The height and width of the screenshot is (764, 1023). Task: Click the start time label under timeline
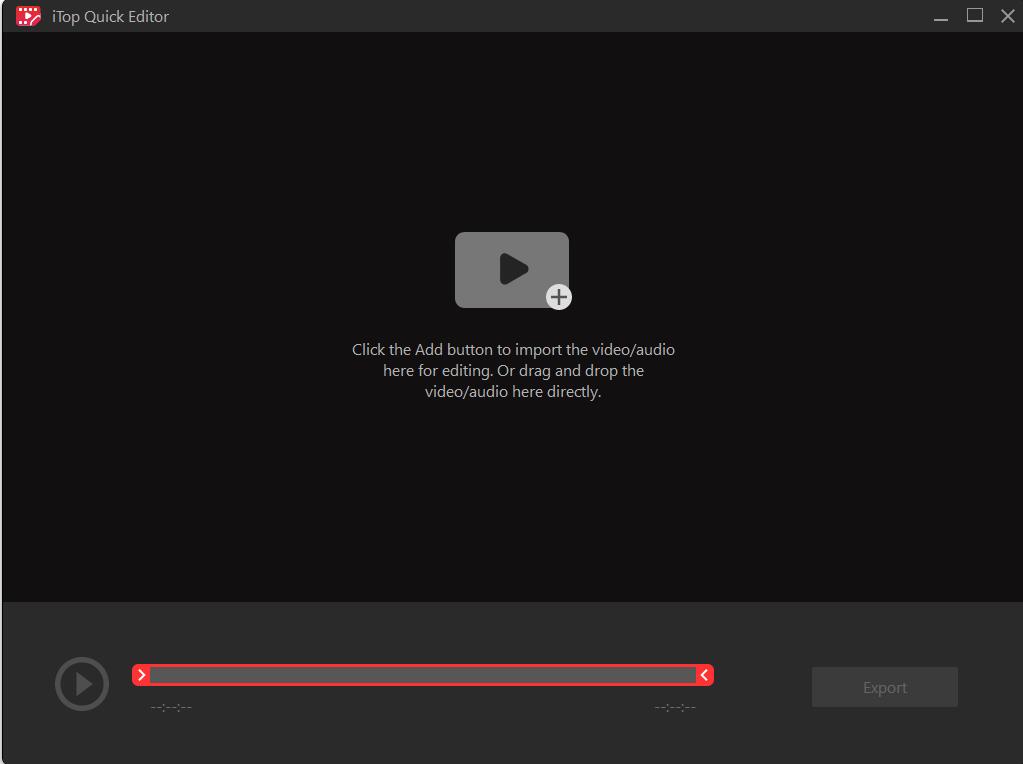click(x=171, y=707)
